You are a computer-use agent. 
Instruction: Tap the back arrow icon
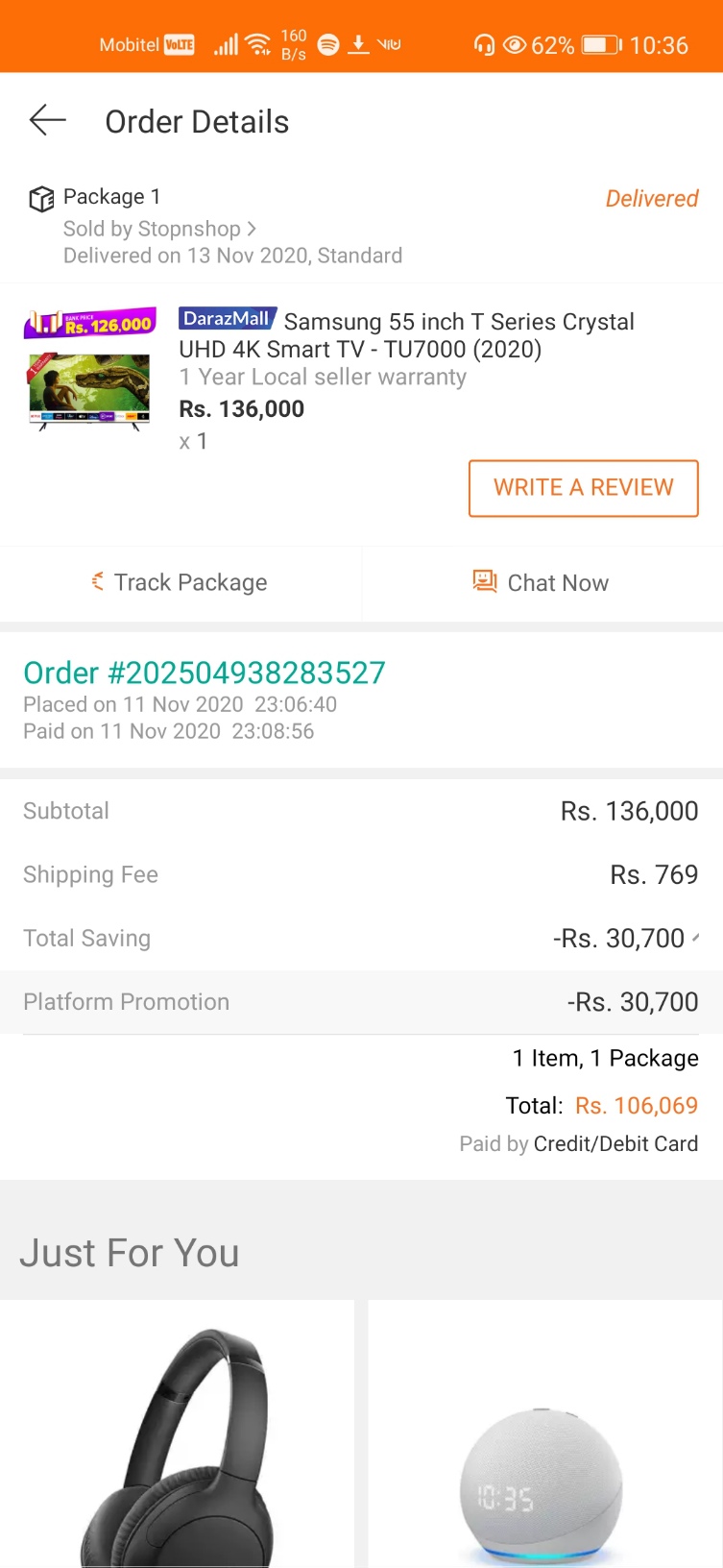coord(48,121)
